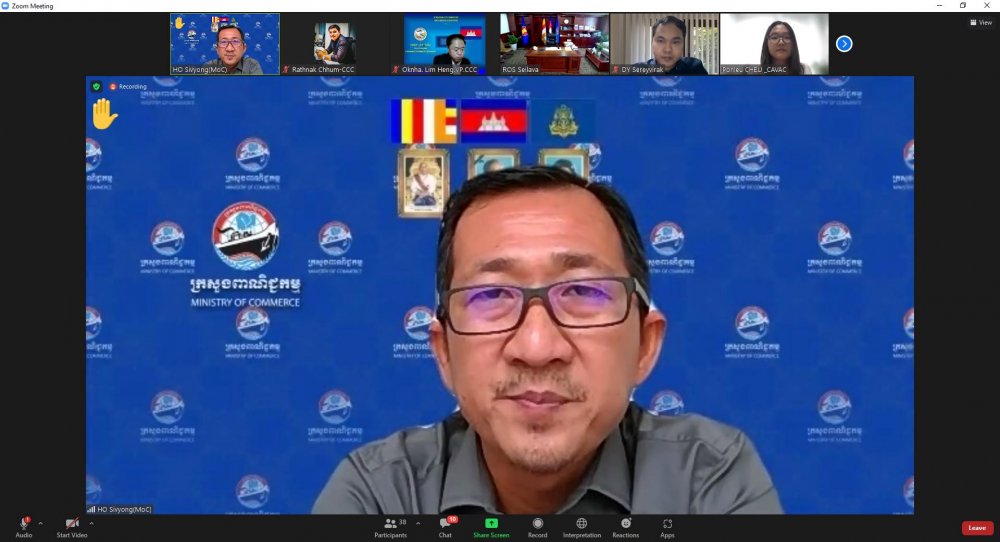The width and height of the screenshot is (1000, 542).
Task: Click the red Leave button
Action: (977, 528)
